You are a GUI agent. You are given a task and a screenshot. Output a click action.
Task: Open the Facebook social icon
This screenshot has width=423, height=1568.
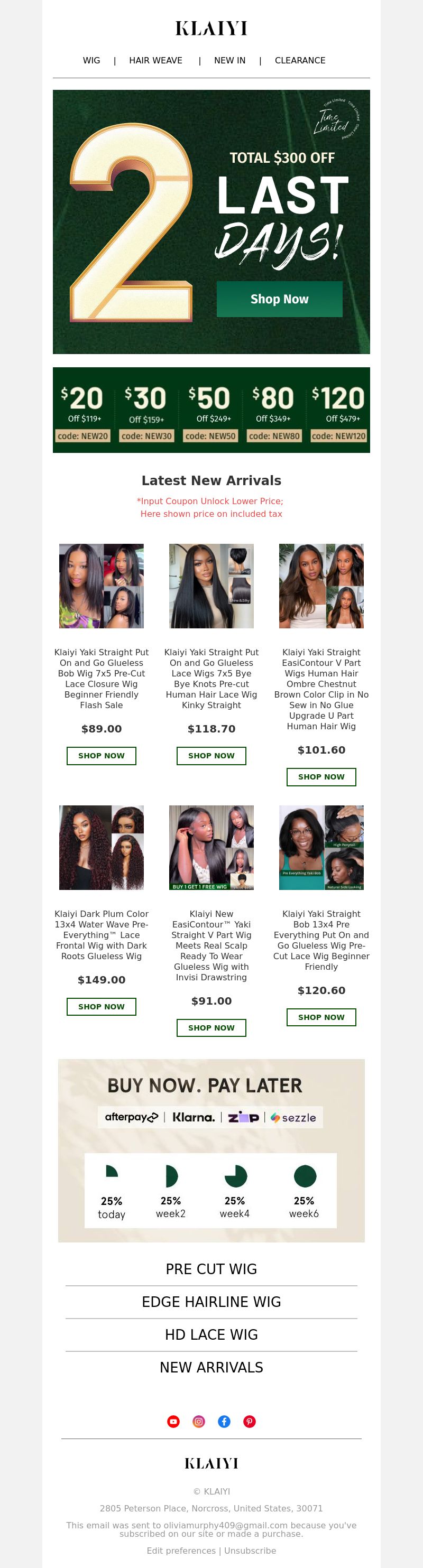224,1421
